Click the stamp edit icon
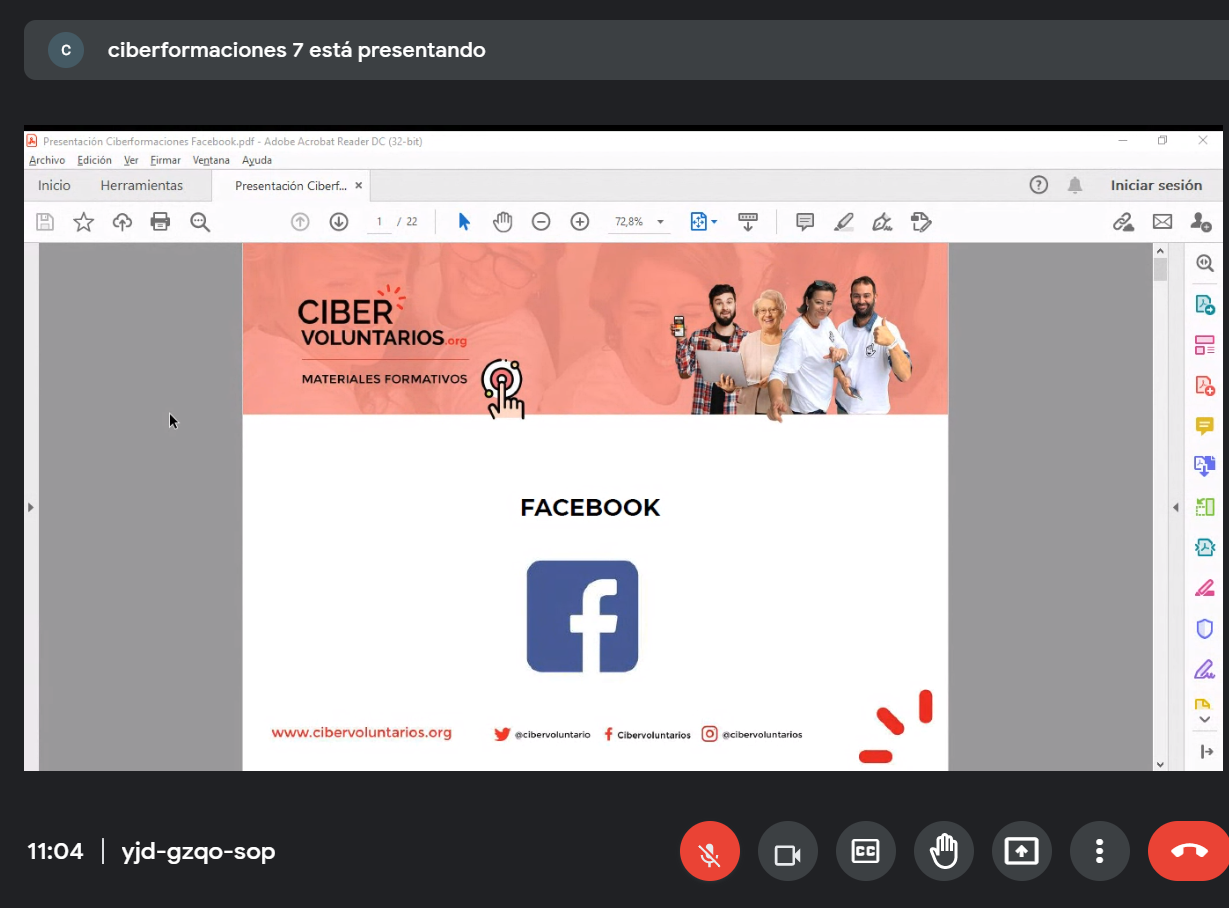The image size is (1229, 908). point(921,222)
